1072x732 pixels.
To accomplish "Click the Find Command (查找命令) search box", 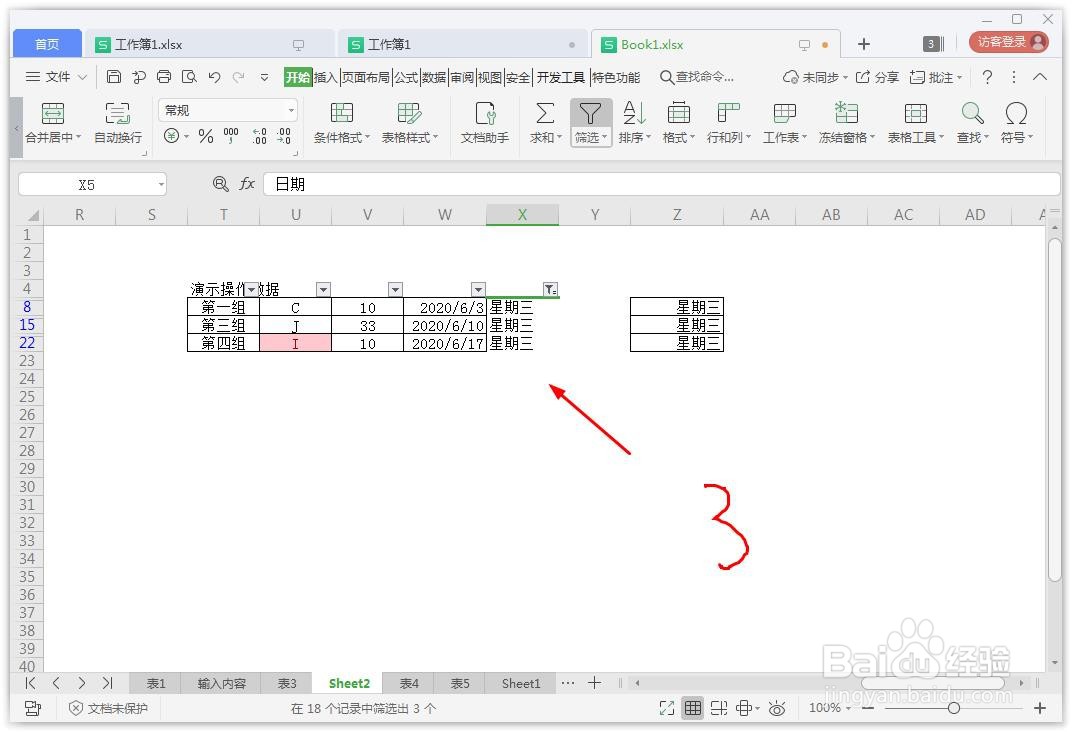I will point(697,77).
